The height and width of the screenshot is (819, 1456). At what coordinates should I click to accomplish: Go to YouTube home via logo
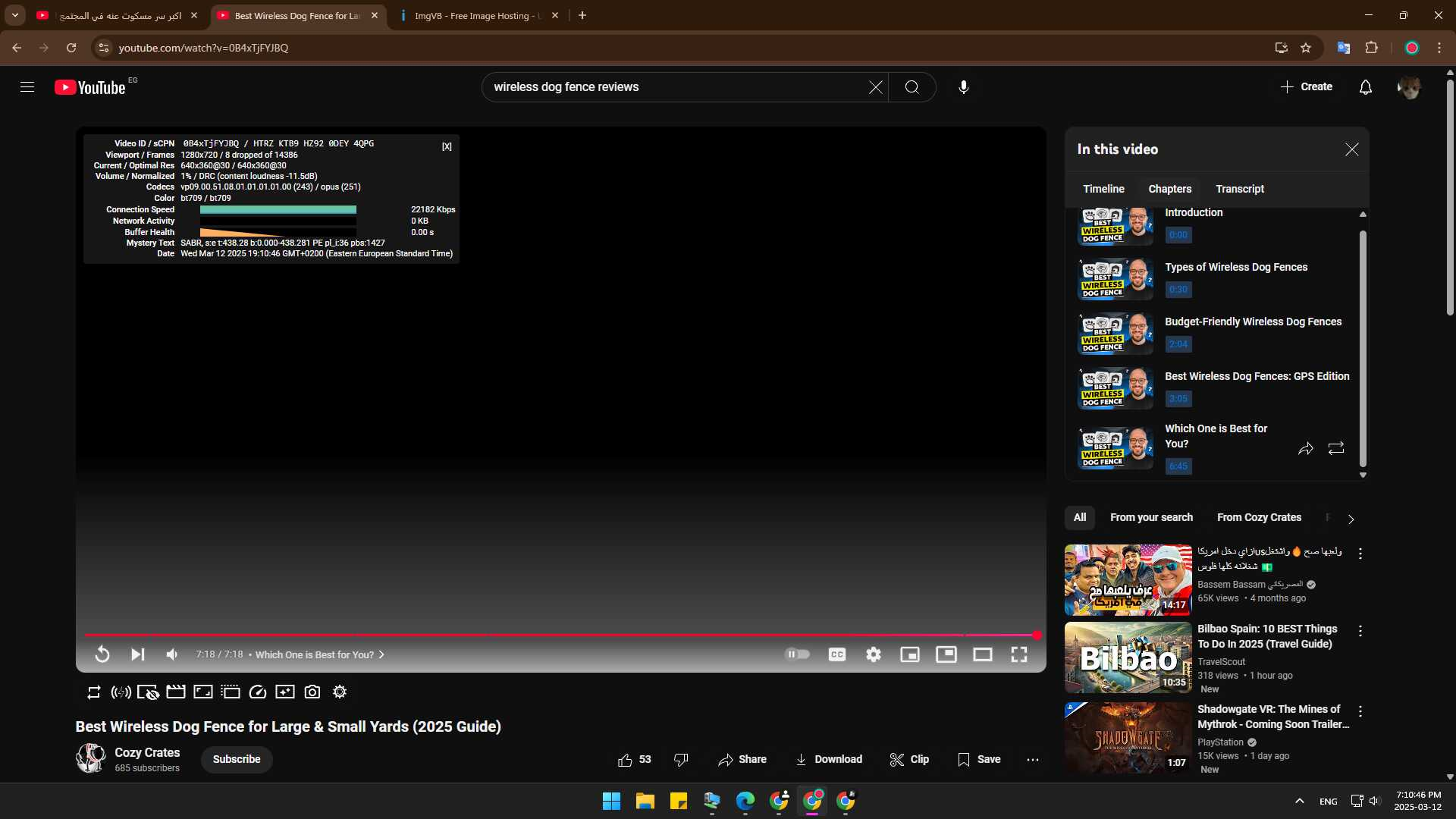(x=89, y=87)
